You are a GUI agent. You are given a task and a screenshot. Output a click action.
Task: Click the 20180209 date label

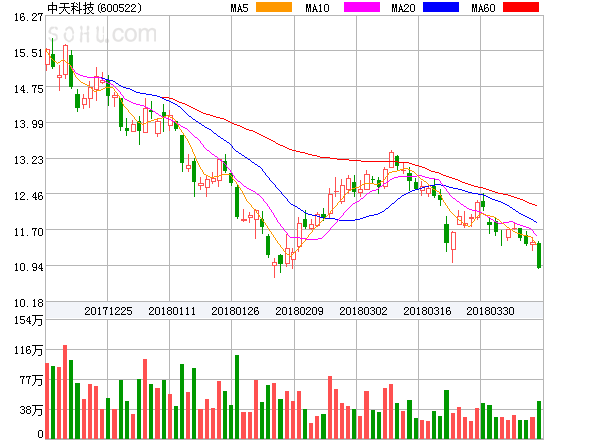(299, 311)
